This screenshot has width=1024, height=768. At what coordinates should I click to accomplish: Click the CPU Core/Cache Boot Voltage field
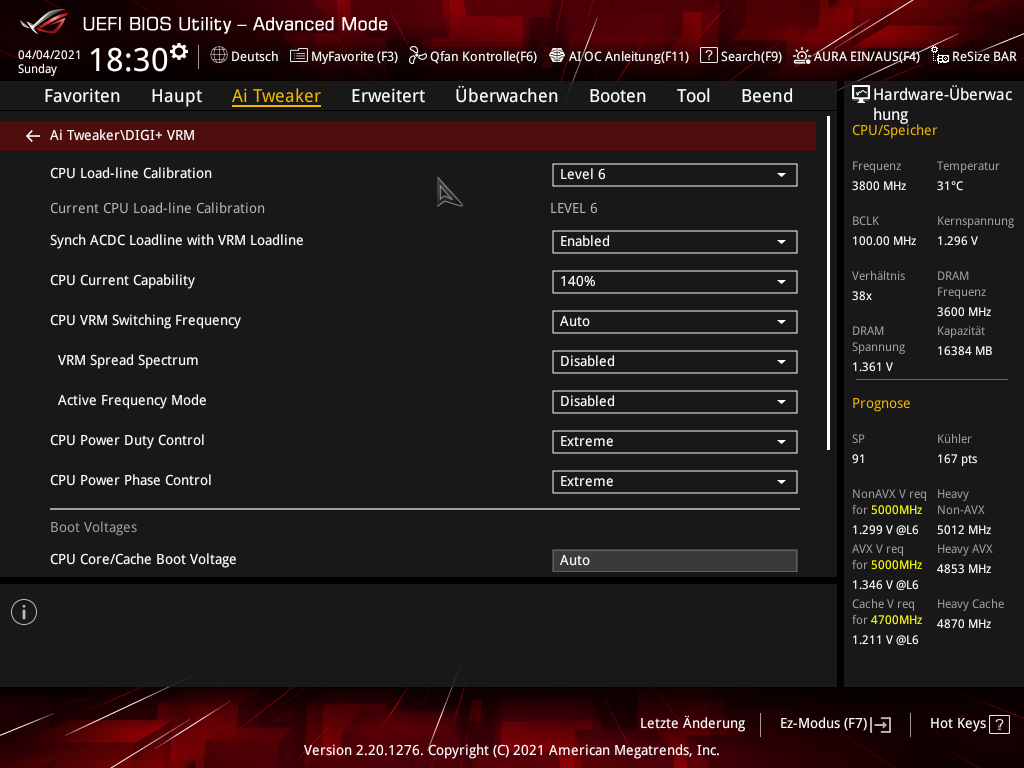[x=675, y=561]
